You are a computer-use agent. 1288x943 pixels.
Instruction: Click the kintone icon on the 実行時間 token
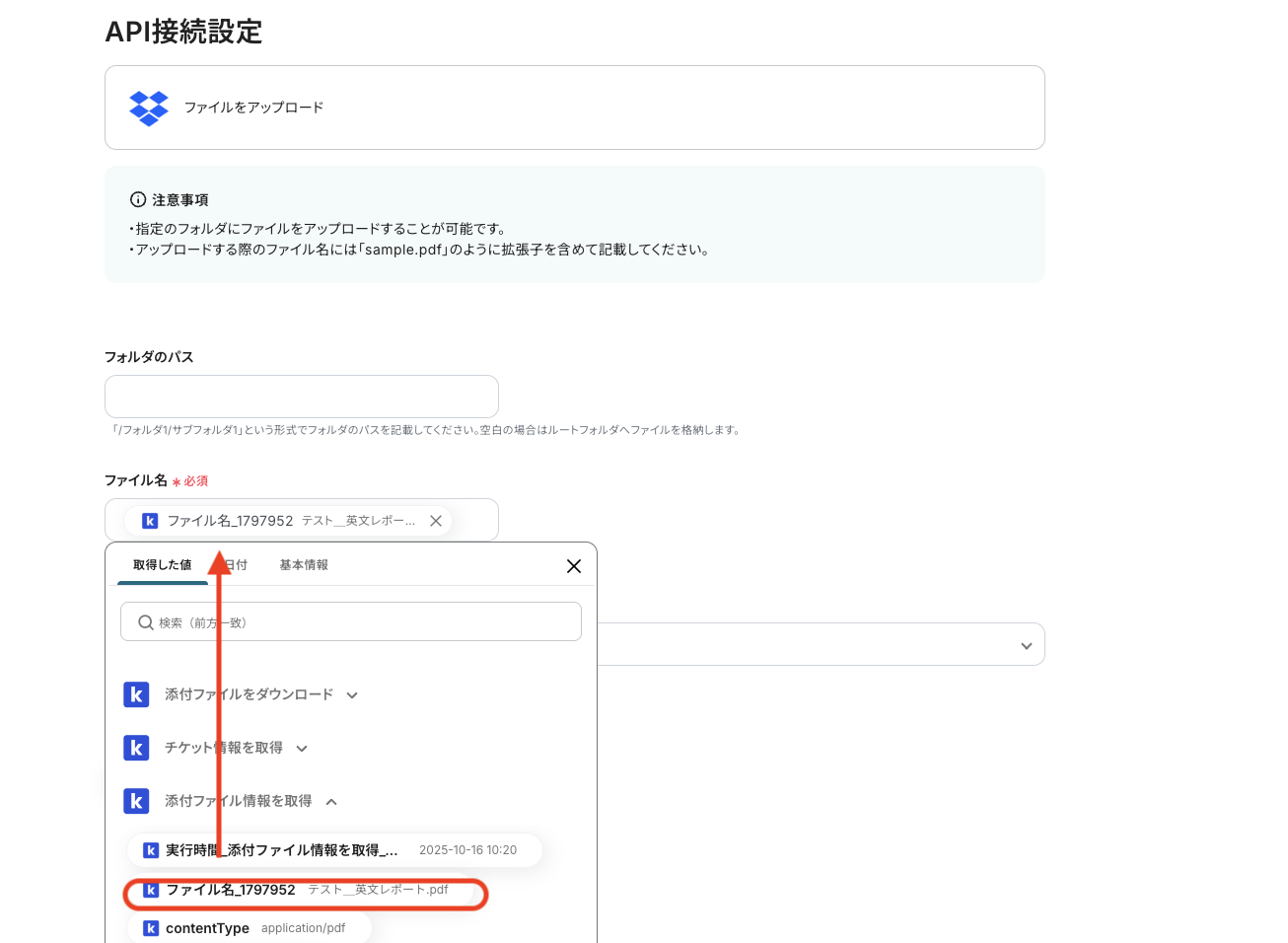151,850
